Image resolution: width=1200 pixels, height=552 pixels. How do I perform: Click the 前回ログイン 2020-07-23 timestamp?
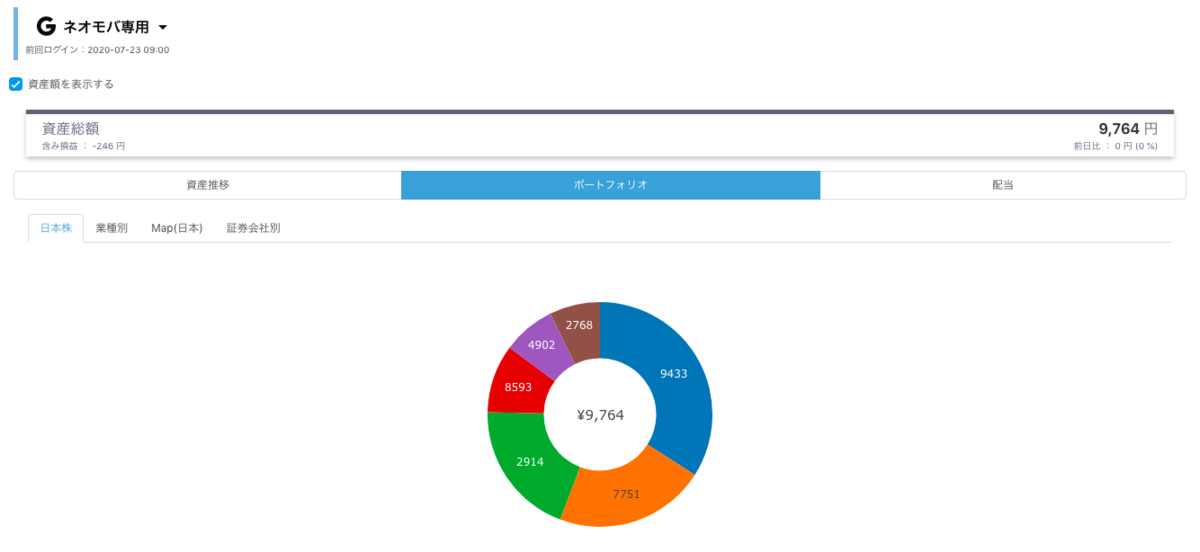point(97,50)
